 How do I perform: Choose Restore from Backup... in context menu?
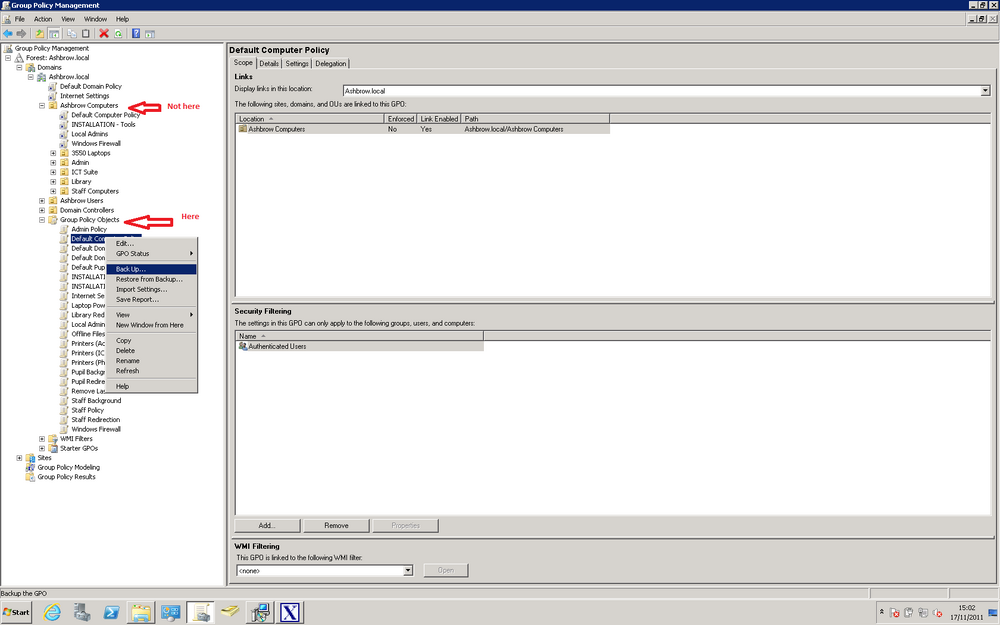[151, 279]
